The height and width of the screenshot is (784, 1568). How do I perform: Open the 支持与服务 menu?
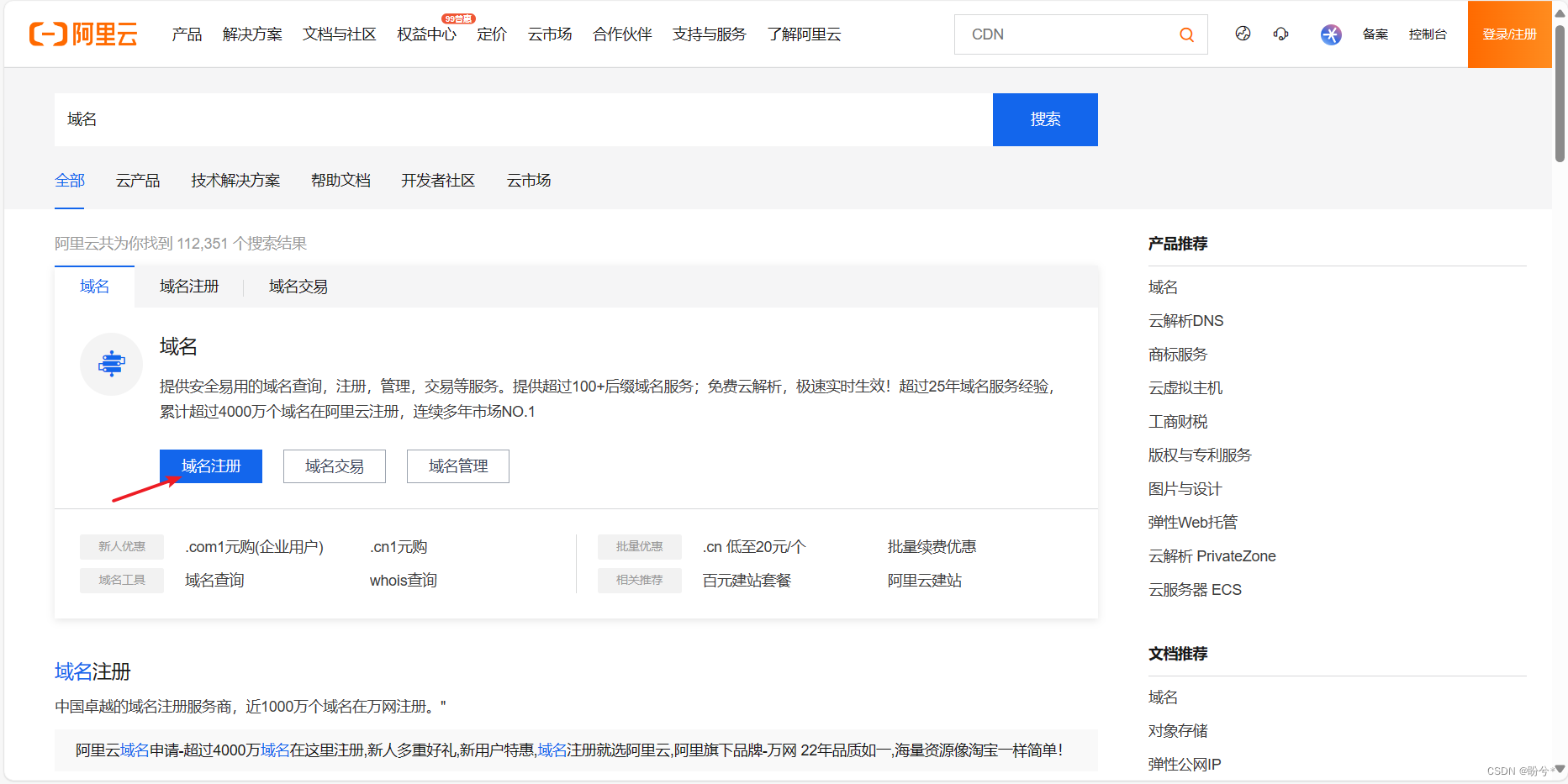[x=709, y=34]
